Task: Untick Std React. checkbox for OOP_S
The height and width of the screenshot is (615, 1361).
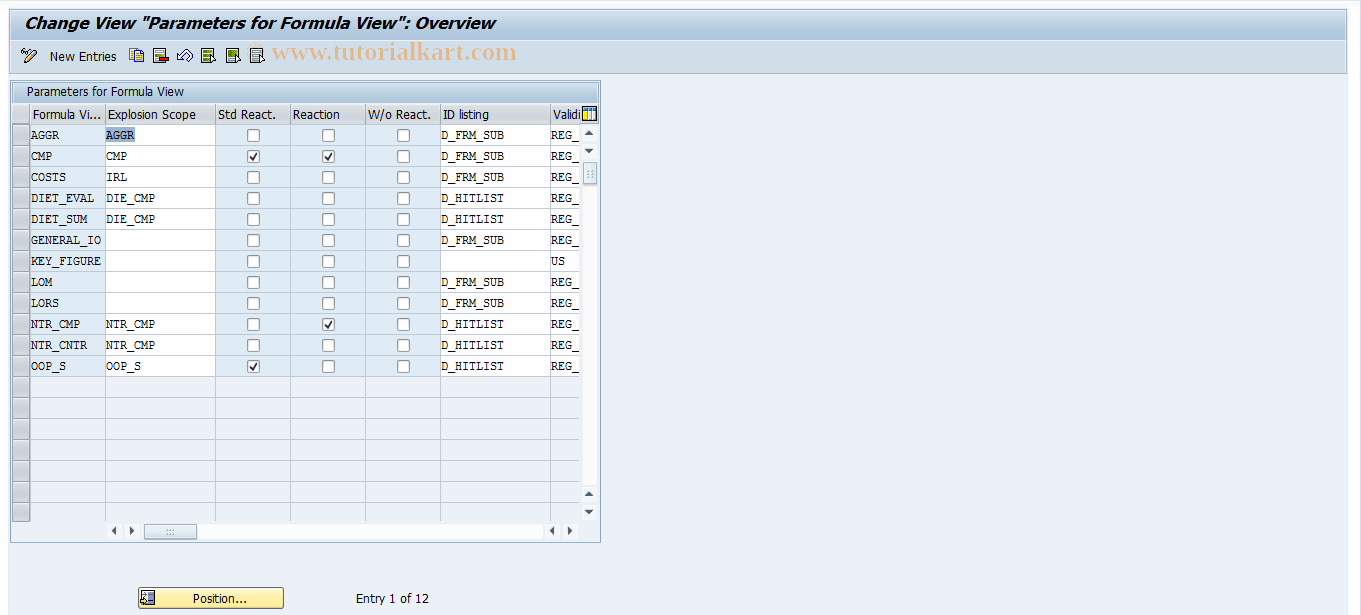Action: click(253, 366)
